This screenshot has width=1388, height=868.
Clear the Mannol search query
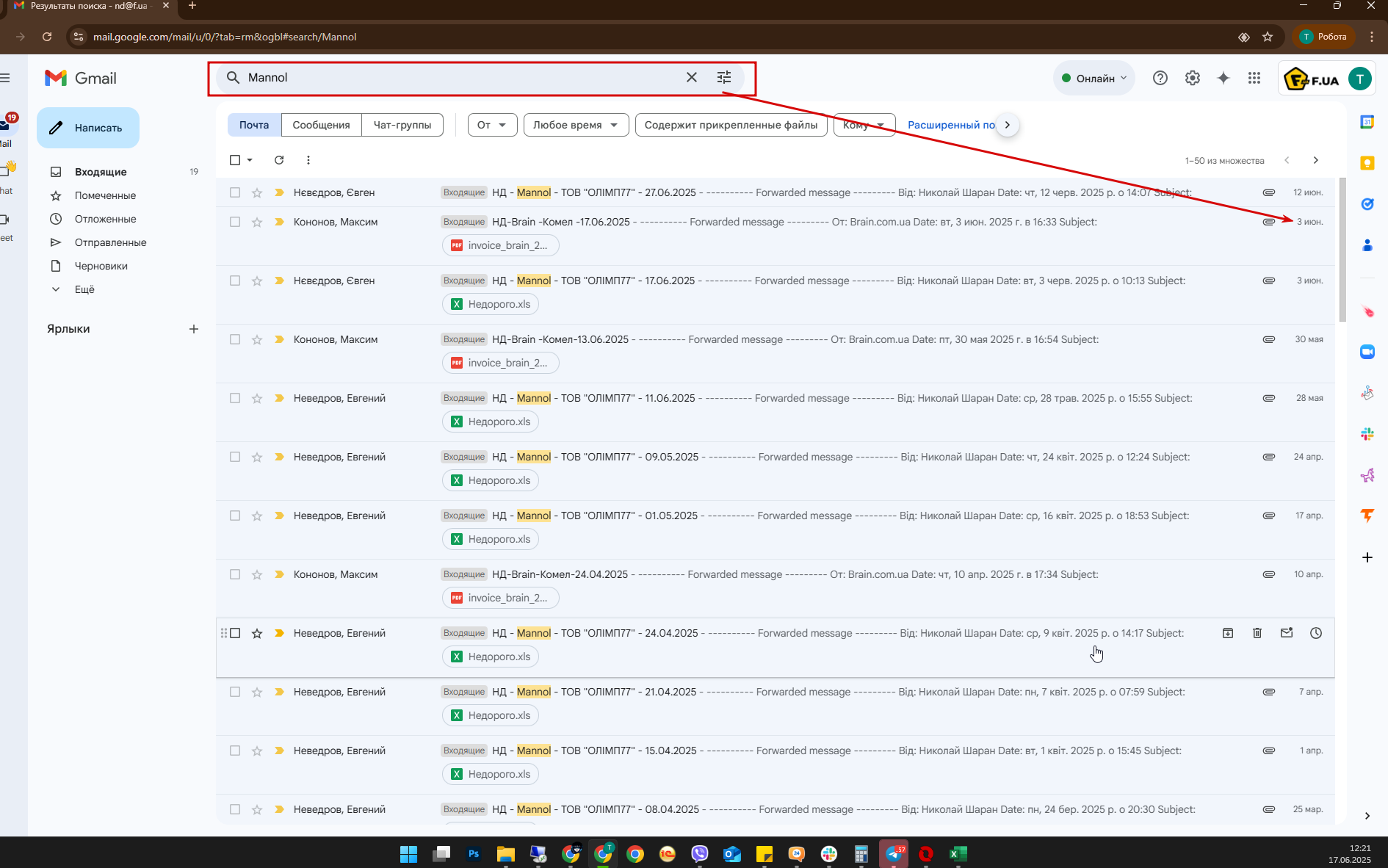691,77
